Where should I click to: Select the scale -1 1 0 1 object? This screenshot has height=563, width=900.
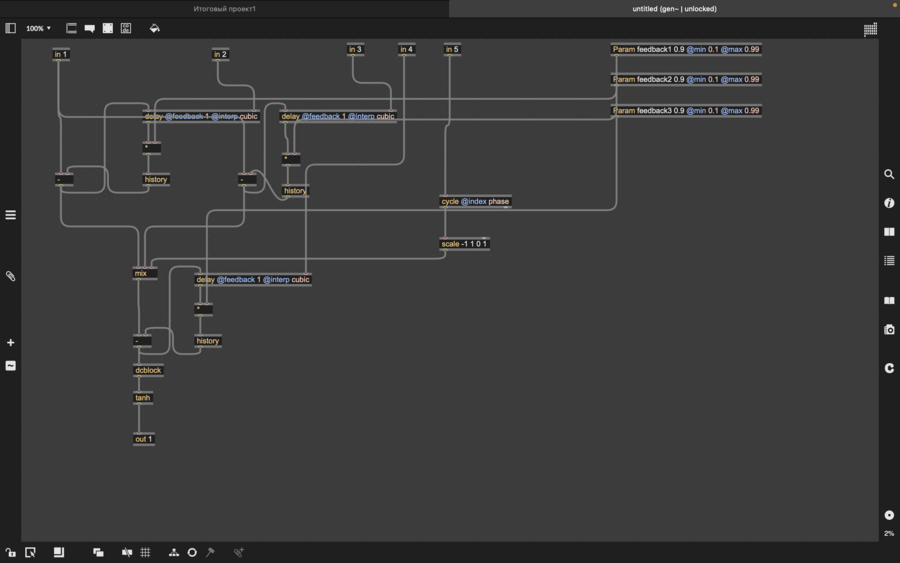pos(464,244)
